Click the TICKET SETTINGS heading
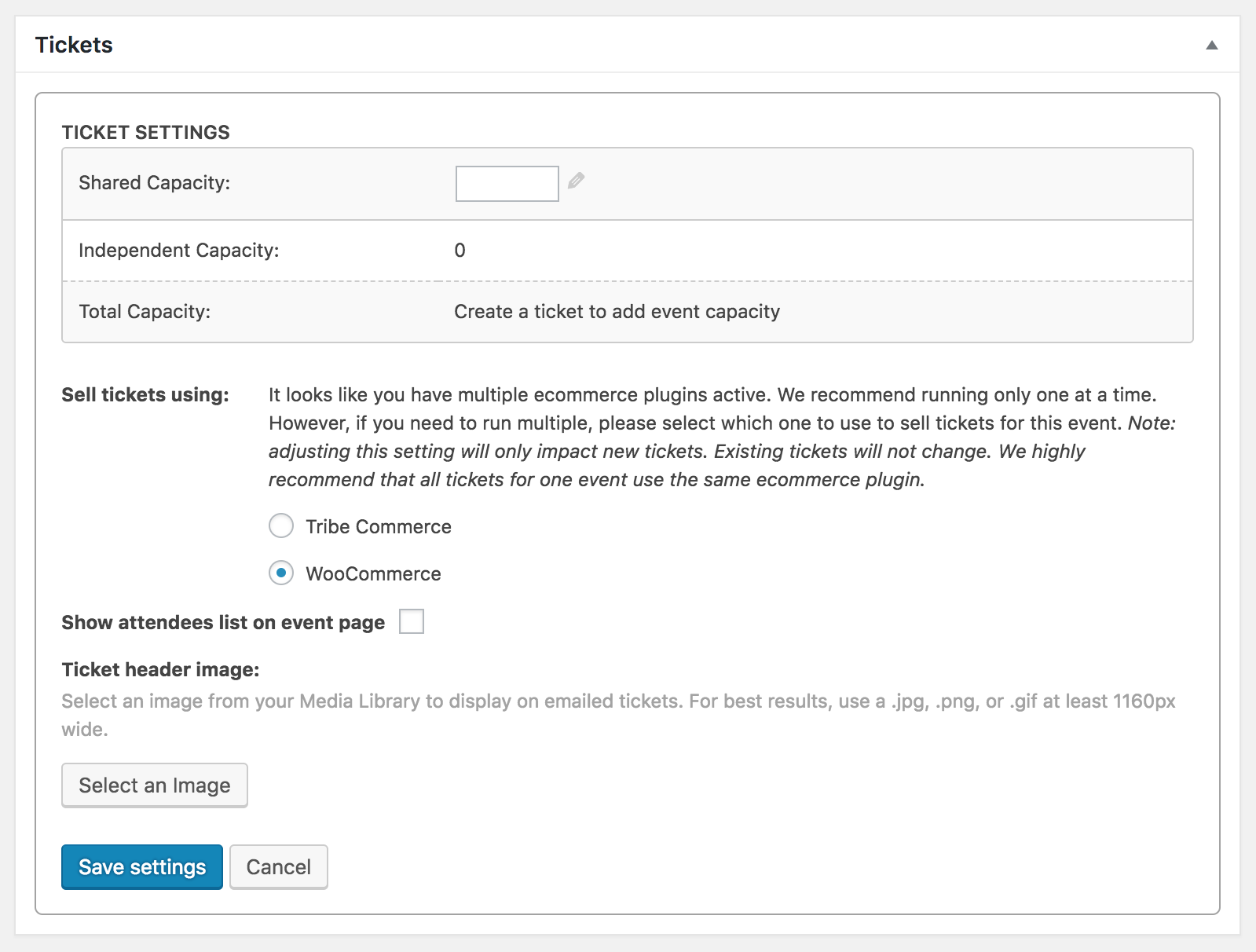Image resolution: width=1256 pixels, height=952 pixels. (146, 133)
